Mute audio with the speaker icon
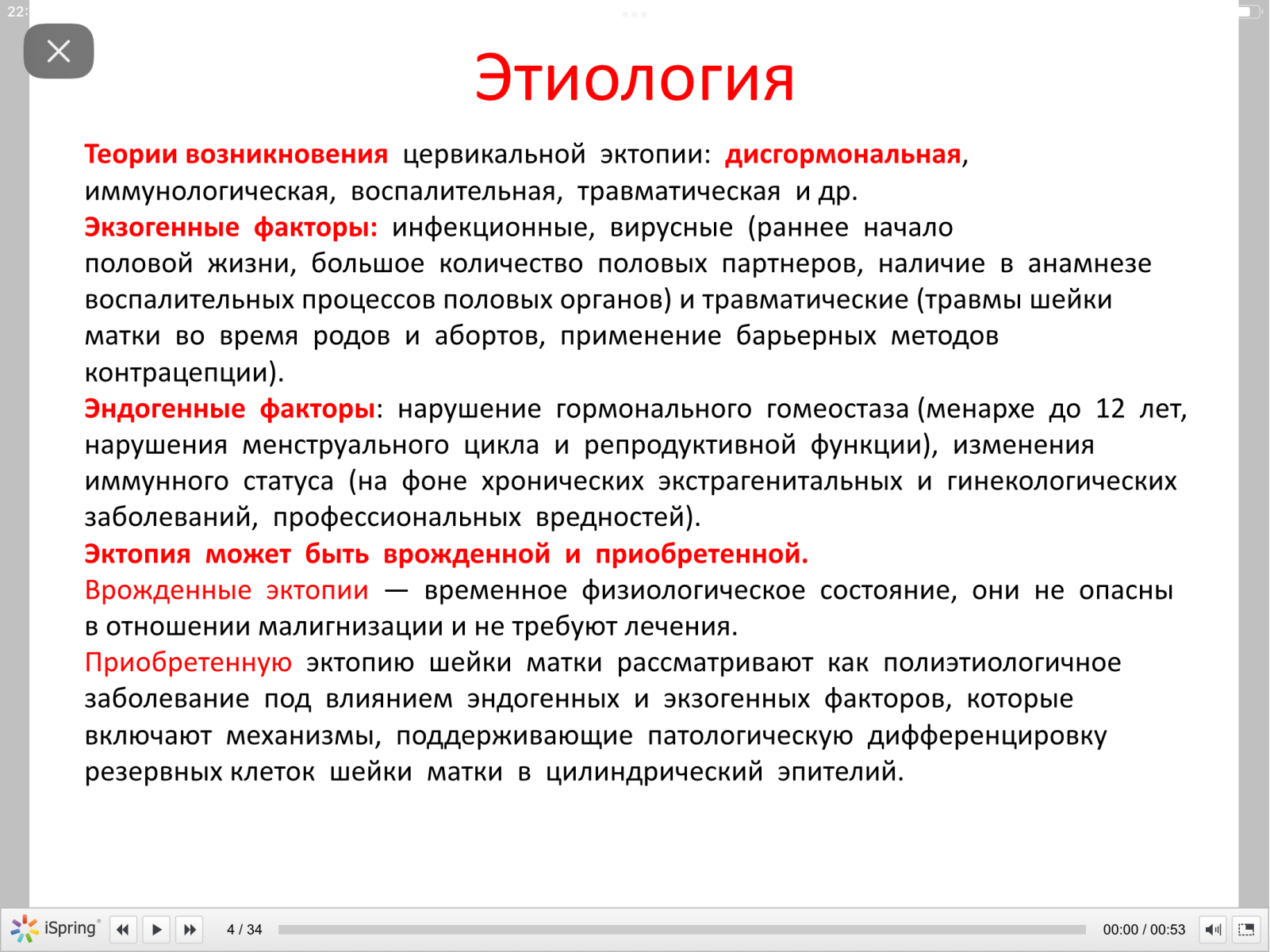The width and height of the screenshot is (1270, 952). pyautogui.click(x=1213, y=929)
